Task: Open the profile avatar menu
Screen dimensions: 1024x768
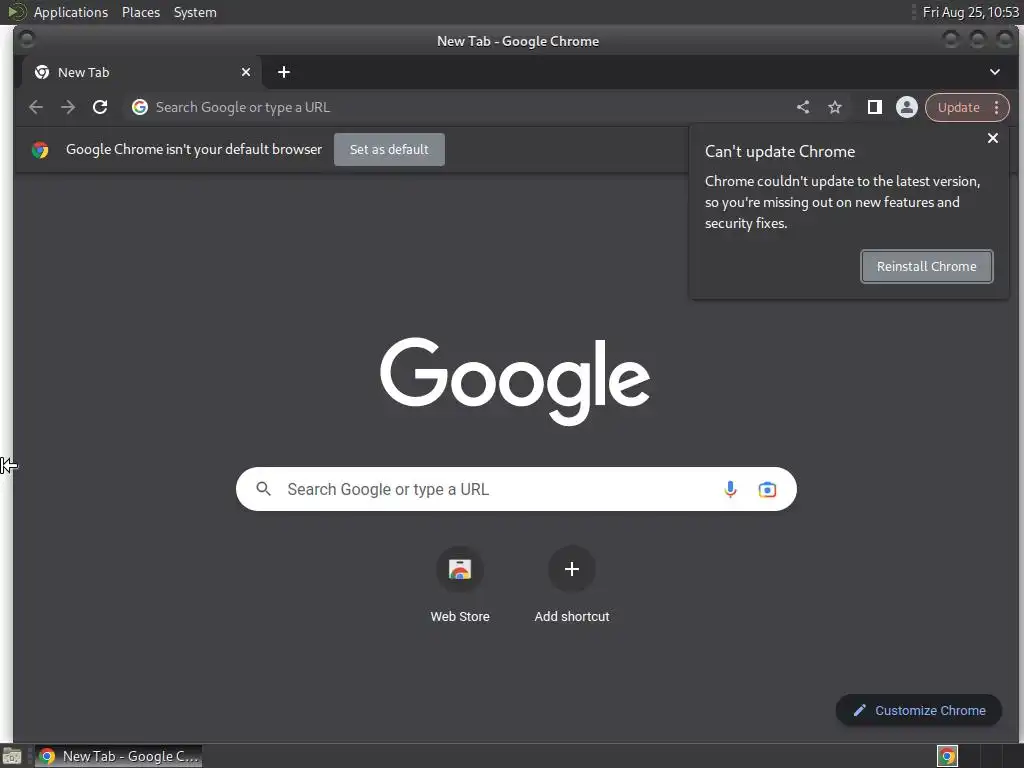Action: pyautogui.click(x=906, y=107)
